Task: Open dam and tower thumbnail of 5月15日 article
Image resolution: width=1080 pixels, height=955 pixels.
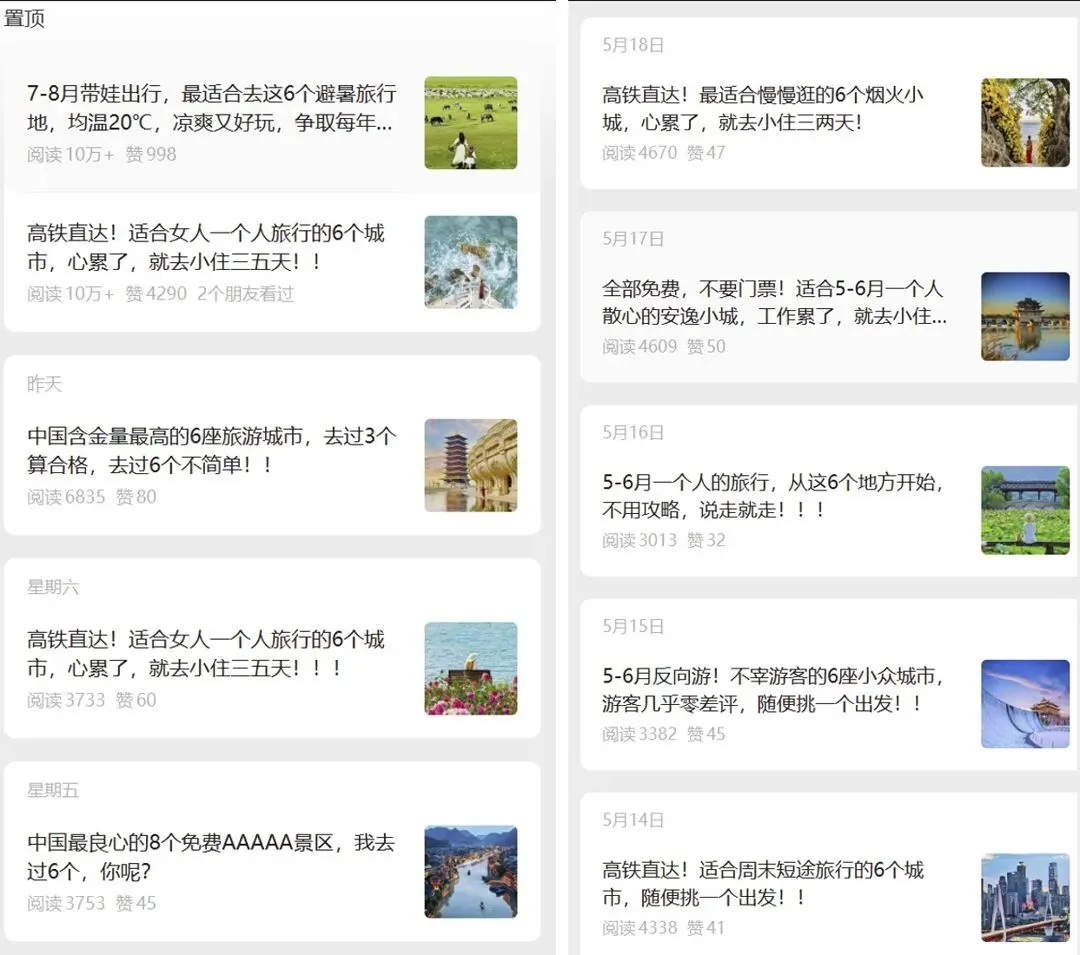Action: [x=1025, y=704]
